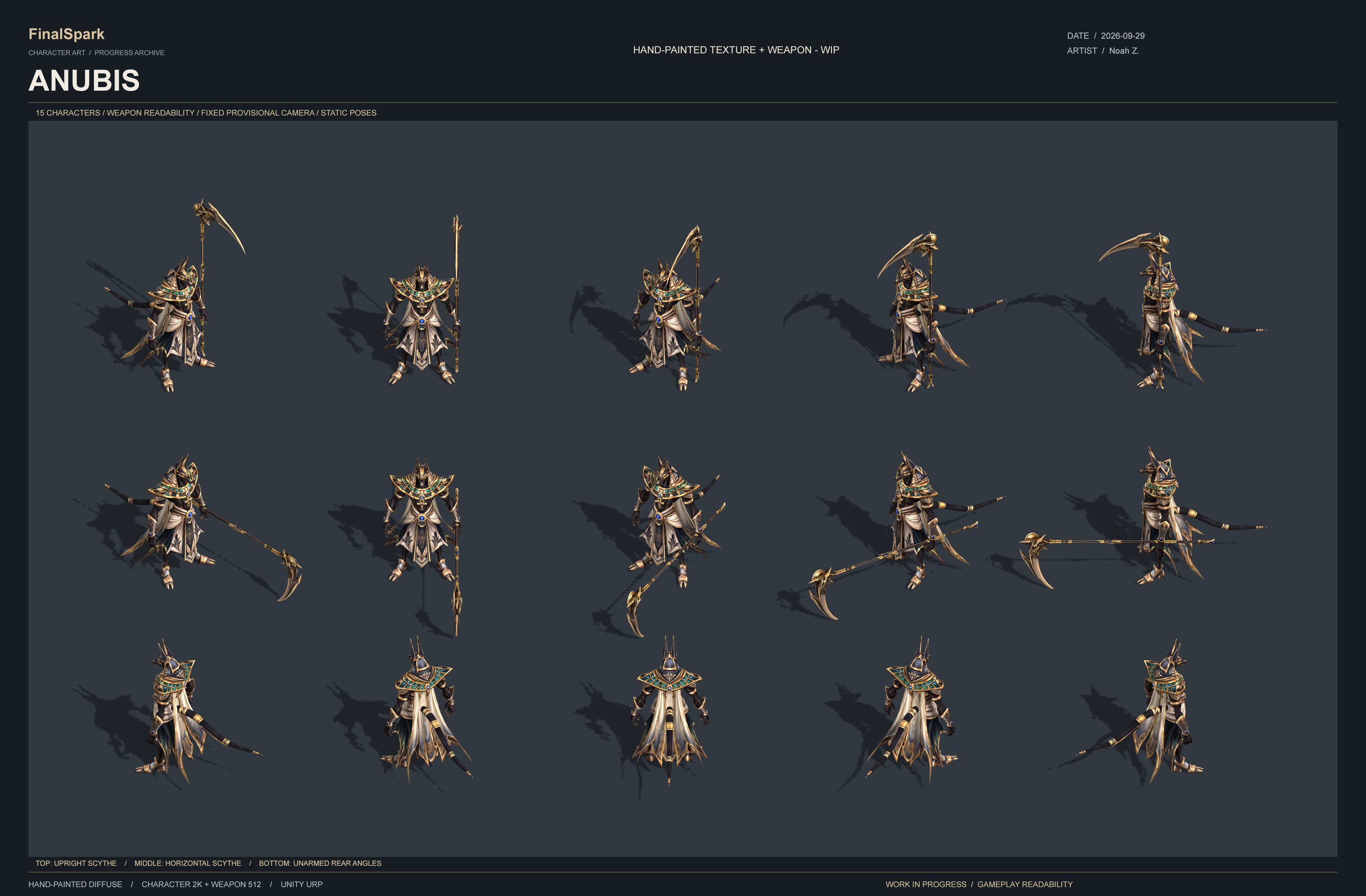Click the HAND-PAINTED TEXTURE + WEAPON - WIP header

(x=736, y=50)
